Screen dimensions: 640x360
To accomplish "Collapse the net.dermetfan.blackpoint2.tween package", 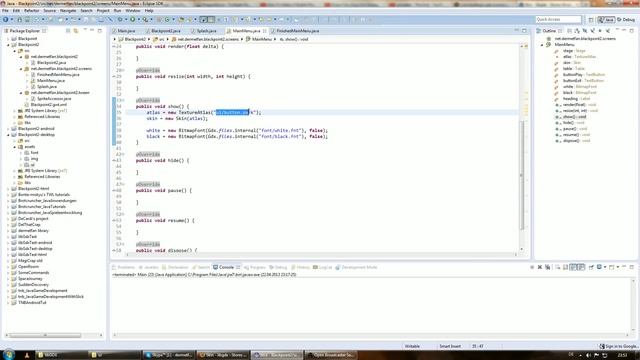I will [21, 93].
